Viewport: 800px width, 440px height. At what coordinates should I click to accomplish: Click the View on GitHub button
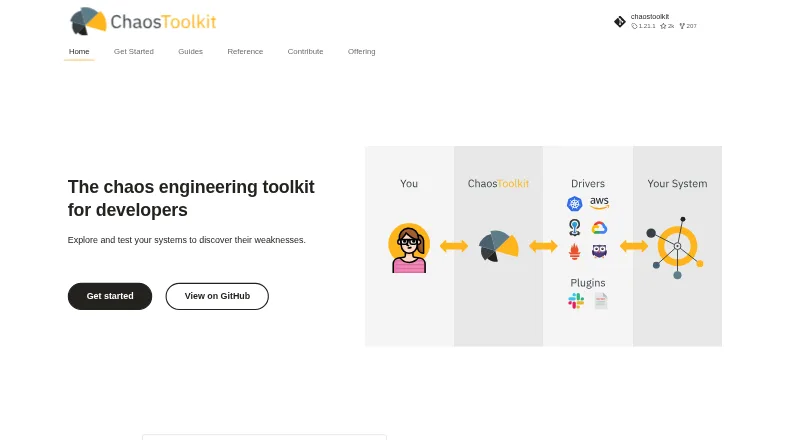click(217, 296)
